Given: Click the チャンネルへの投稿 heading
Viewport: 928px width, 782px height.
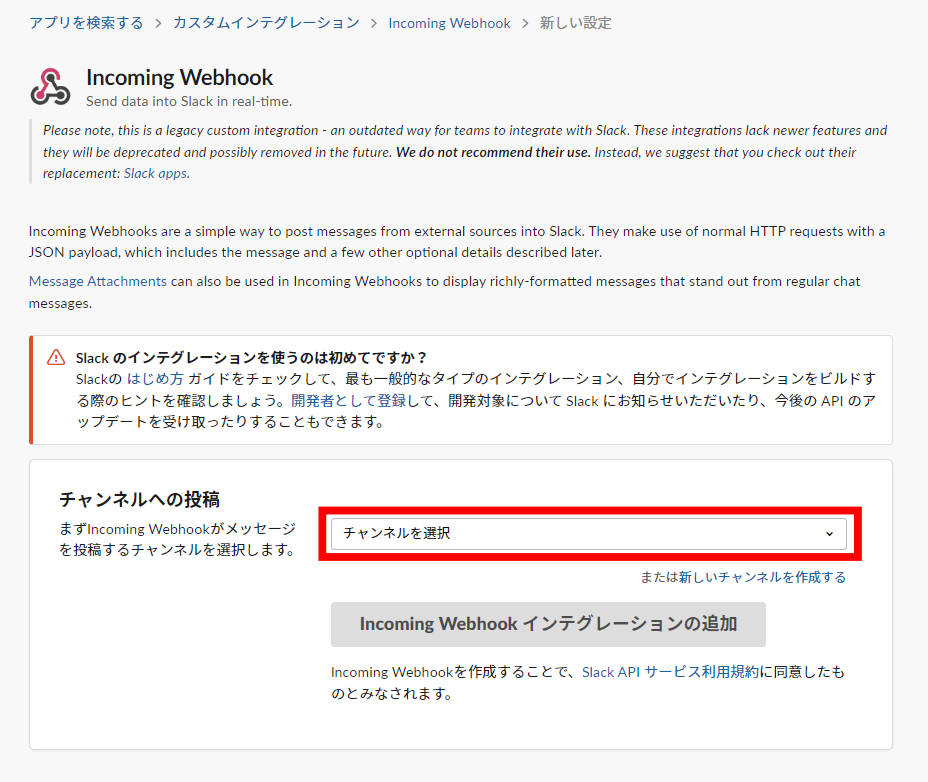Looking at the screenshot, I should click(x=140, y=500).
